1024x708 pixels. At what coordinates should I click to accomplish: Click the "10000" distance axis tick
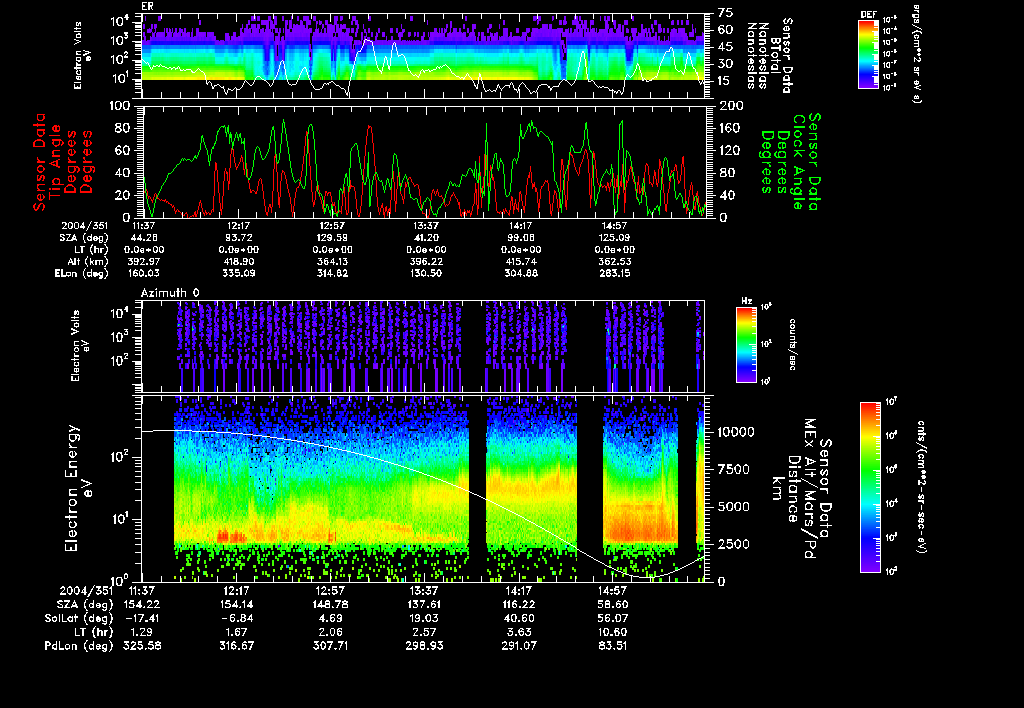[735, 432]
